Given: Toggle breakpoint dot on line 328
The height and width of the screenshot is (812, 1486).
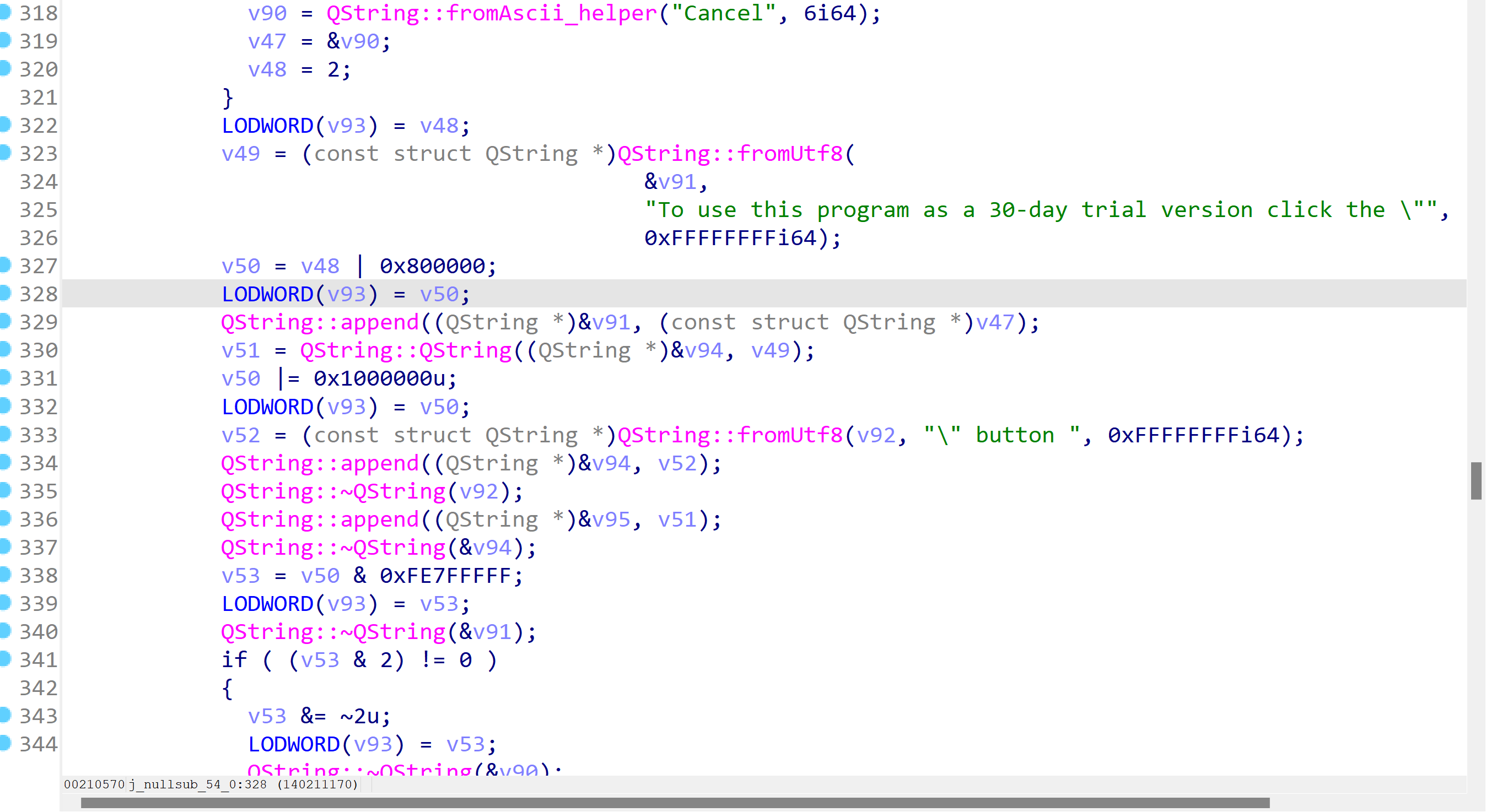Looking at the screenshot, I should coord(5,294).
